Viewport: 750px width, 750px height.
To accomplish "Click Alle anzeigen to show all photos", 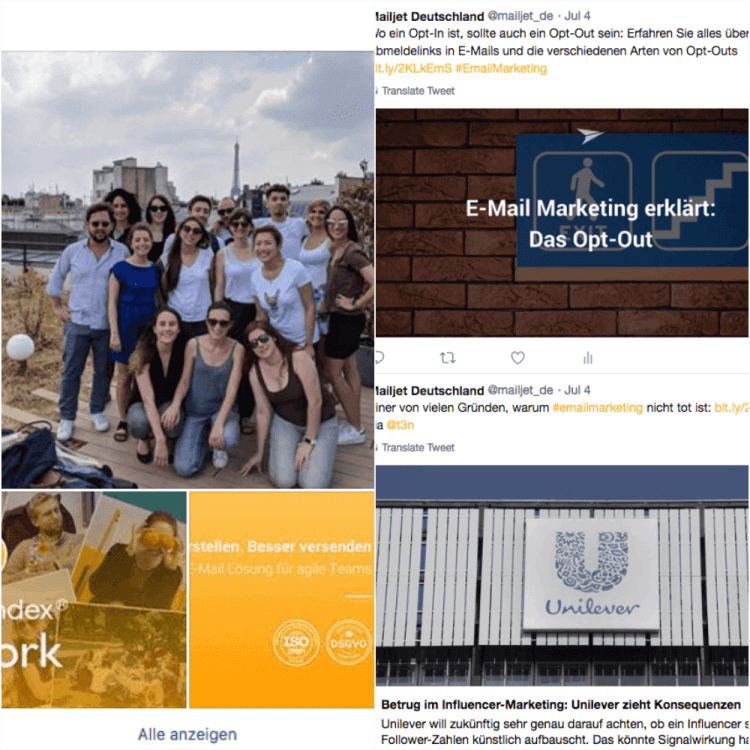I will tap(188, 734).
